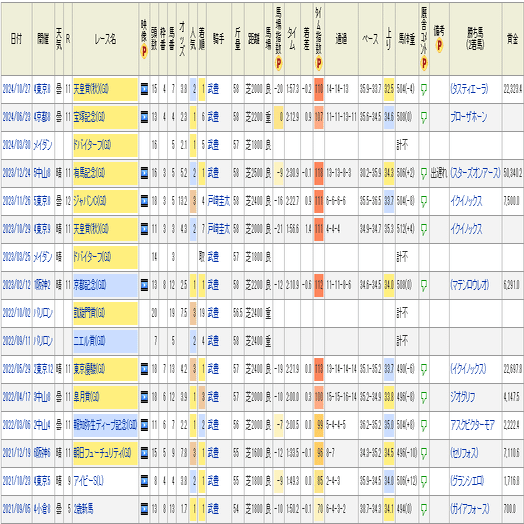Open 報知杯弥生ディープ記念(GII) race result
The width and height of the screenshot is (524, 524).
click(x=105, y=426)
